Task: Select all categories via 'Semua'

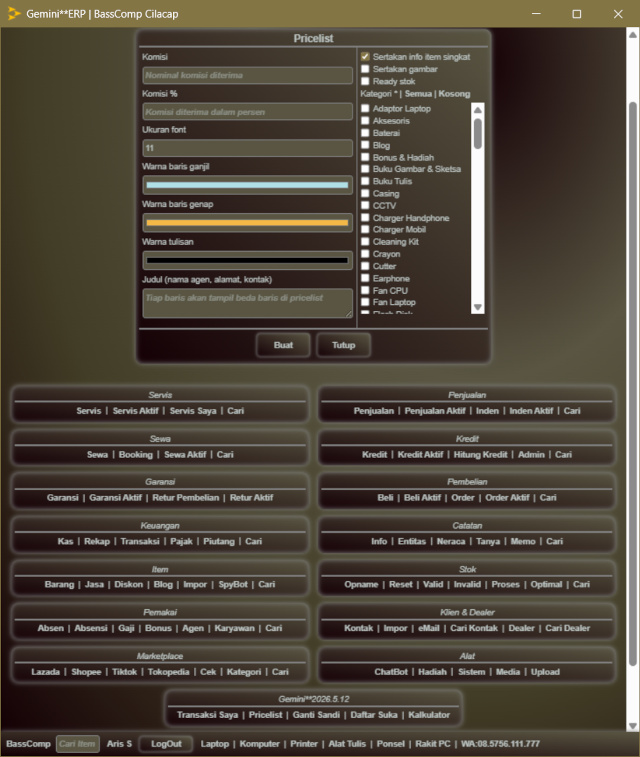Action: point(418,94)
